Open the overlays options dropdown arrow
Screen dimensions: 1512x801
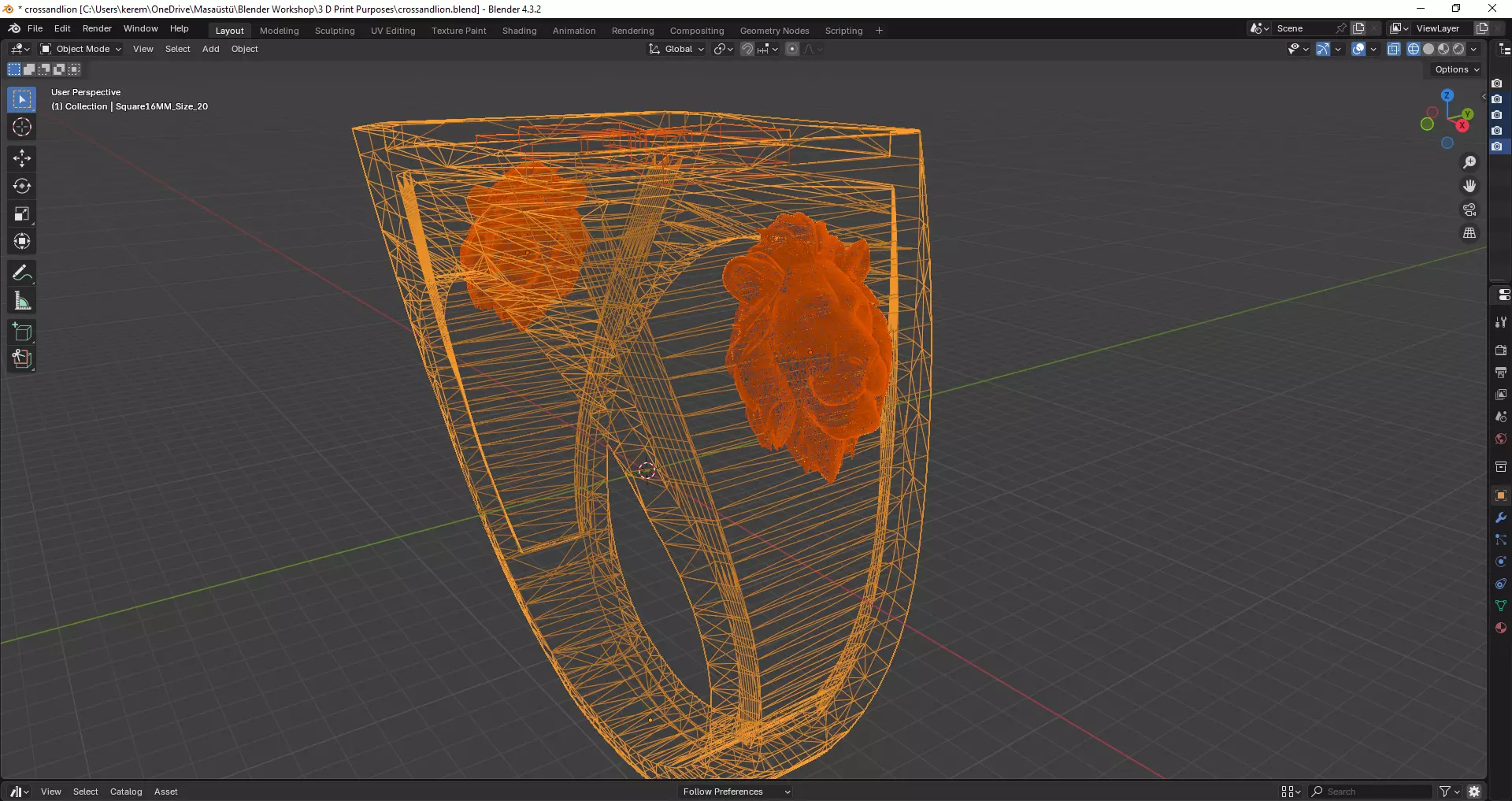point(1373,49)
